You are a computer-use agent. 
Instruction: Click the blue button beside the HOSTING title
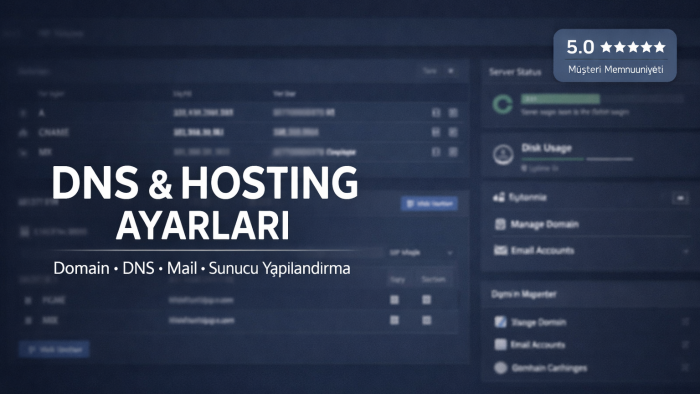click(x=429, y=203)
